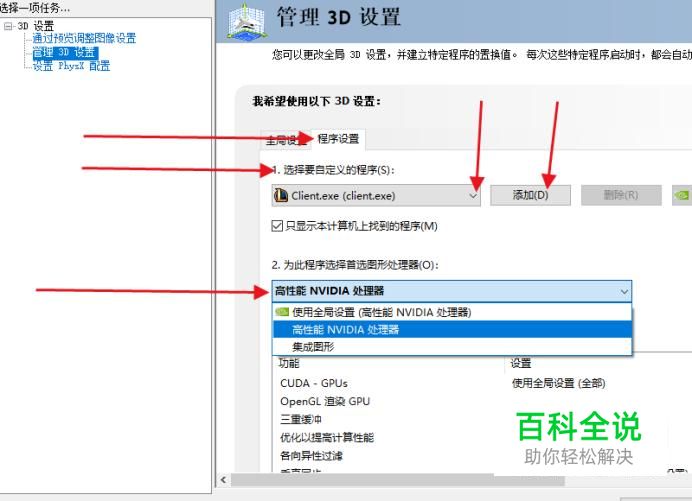Click the League Client.exe program icon

pyautogui.click(x=281, y=195)
